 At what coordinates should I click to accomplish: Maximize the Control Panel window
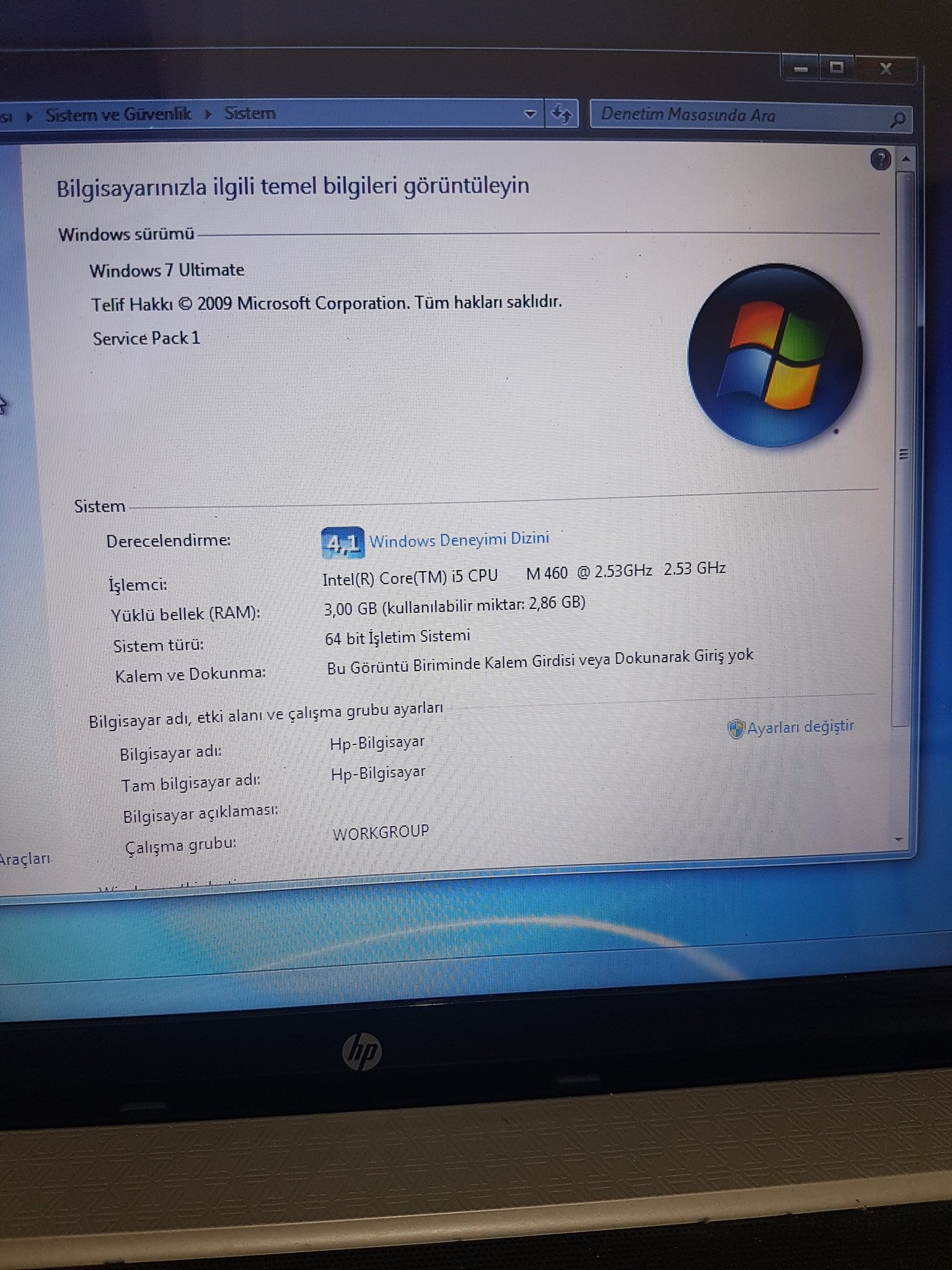click(x=837, y=67)
